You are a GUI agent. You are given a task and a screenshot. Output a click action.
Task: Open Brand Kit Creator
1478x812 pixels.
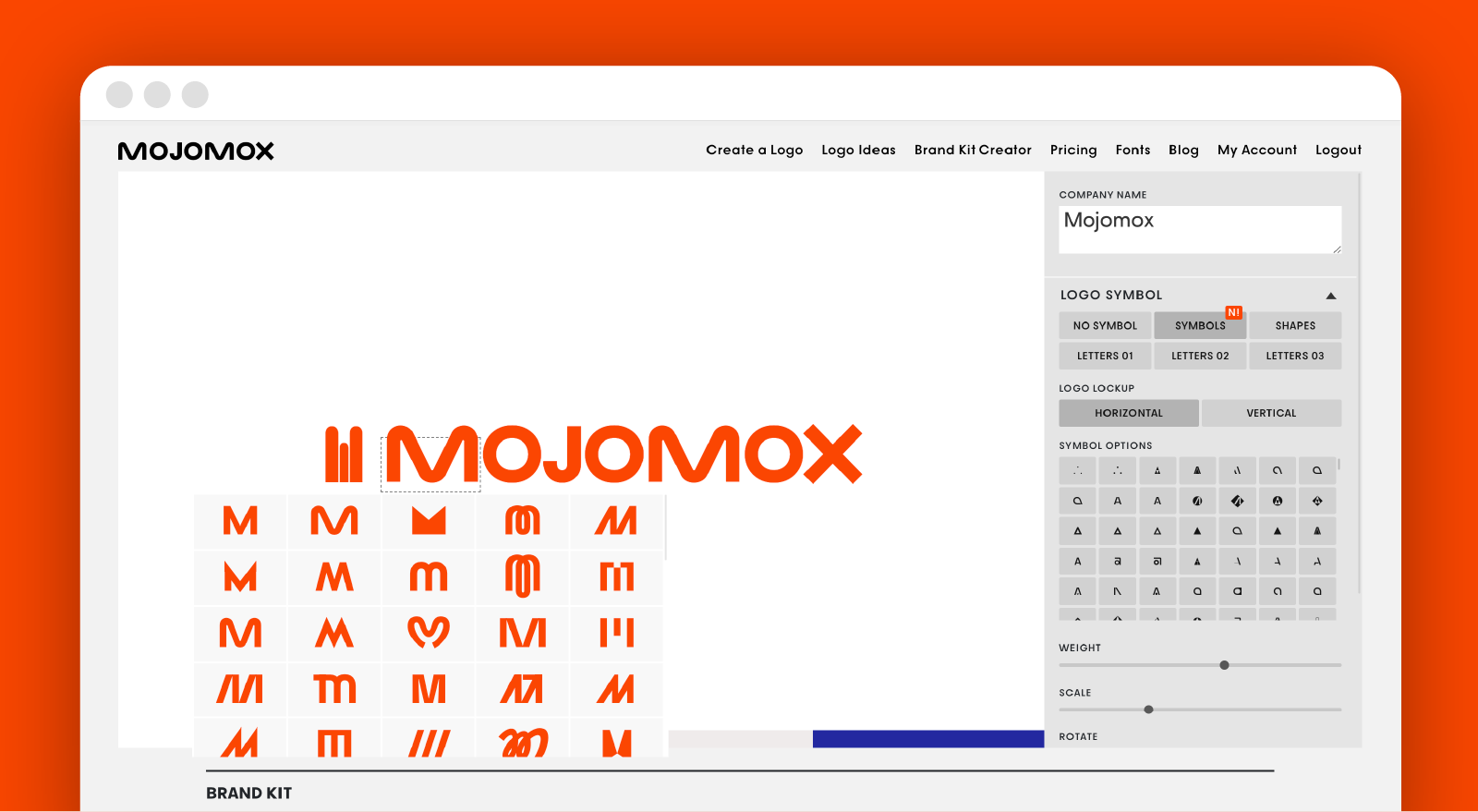pyautogui.click(x=973, y=150)
